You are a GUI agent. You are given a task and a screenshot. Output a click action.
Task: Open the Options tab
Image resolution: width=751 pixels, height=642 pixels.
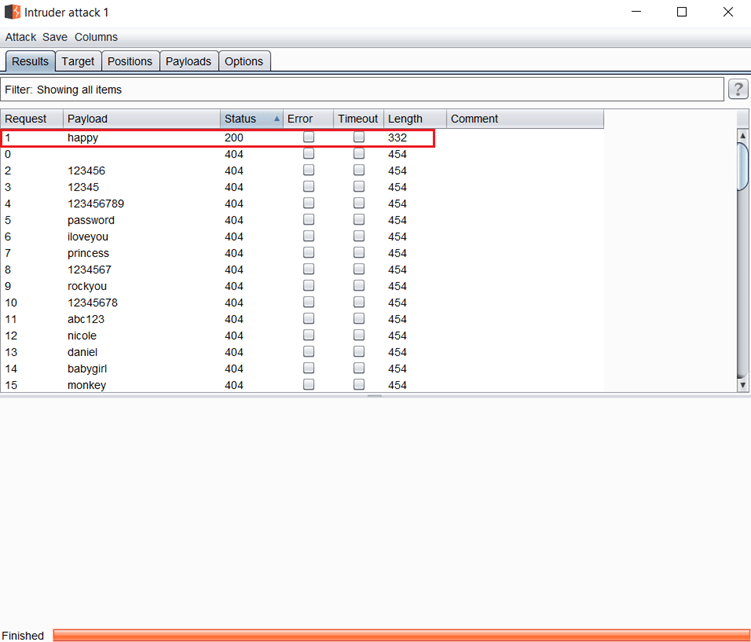coord(244,61)
